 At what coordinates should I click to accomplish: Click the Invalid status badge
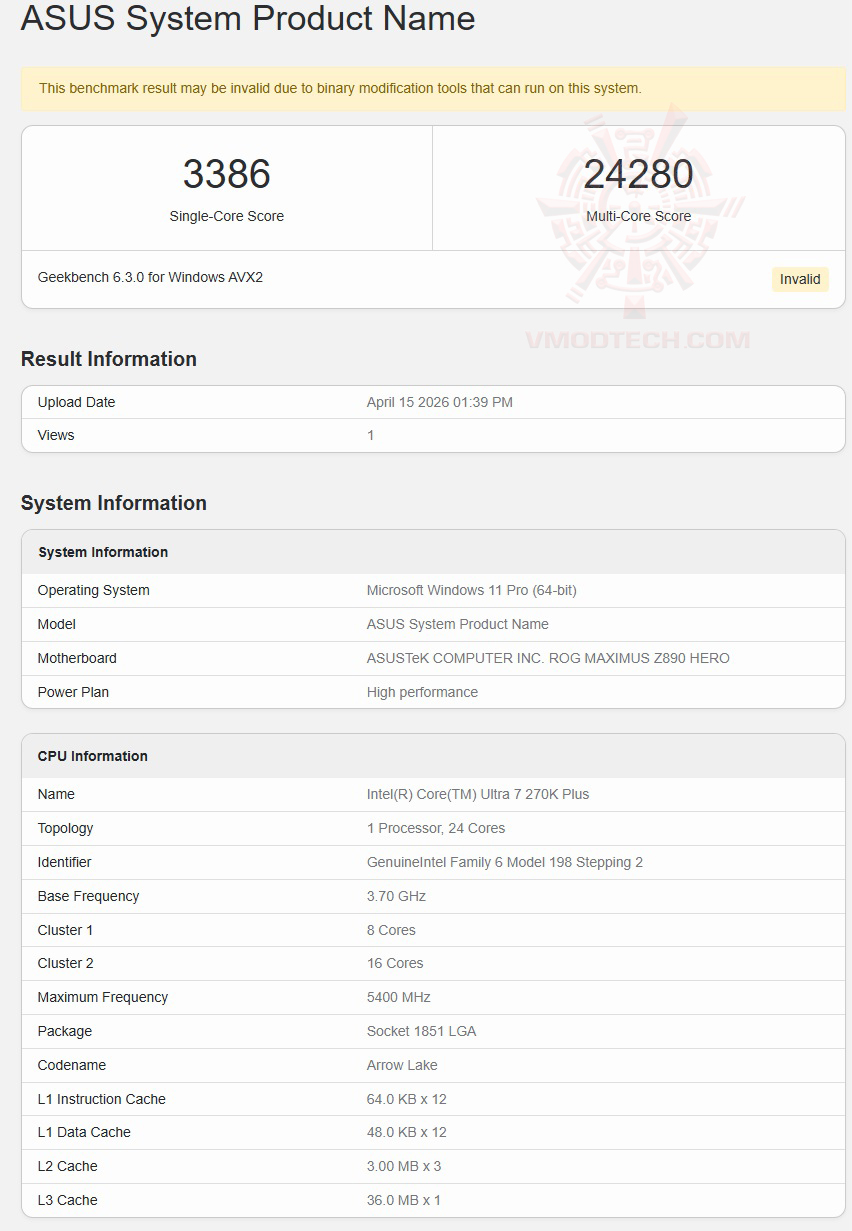coord(800,279)
